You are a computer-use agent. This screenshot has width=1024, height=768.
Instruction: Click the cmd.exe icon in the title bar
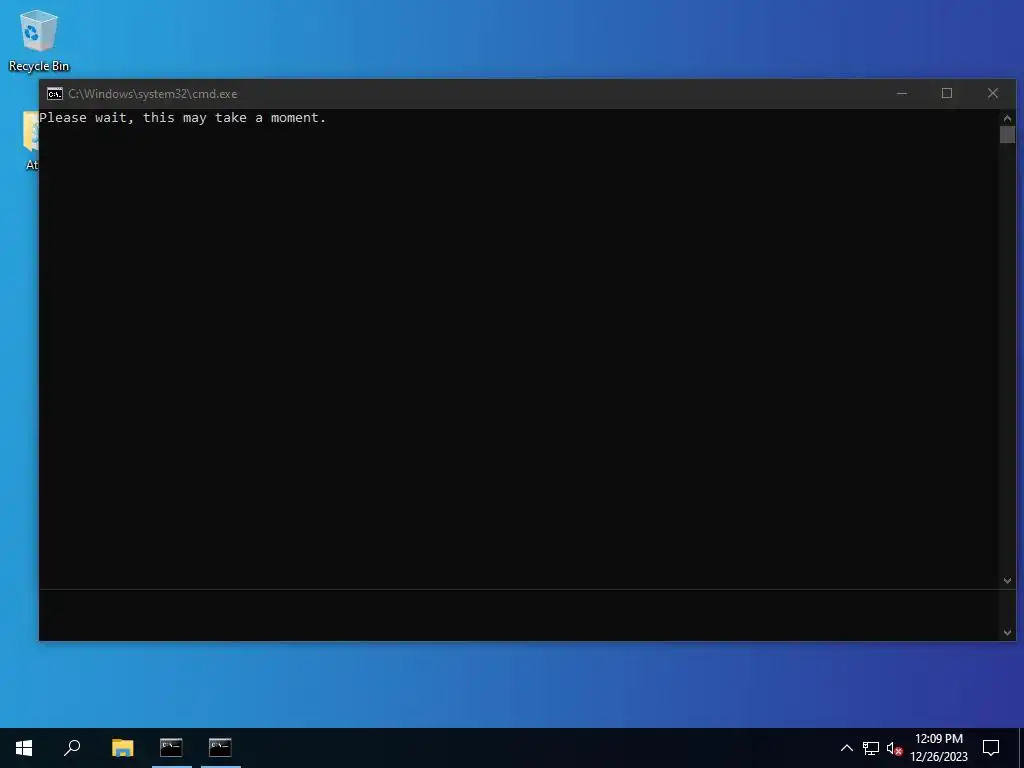point(55,94)
